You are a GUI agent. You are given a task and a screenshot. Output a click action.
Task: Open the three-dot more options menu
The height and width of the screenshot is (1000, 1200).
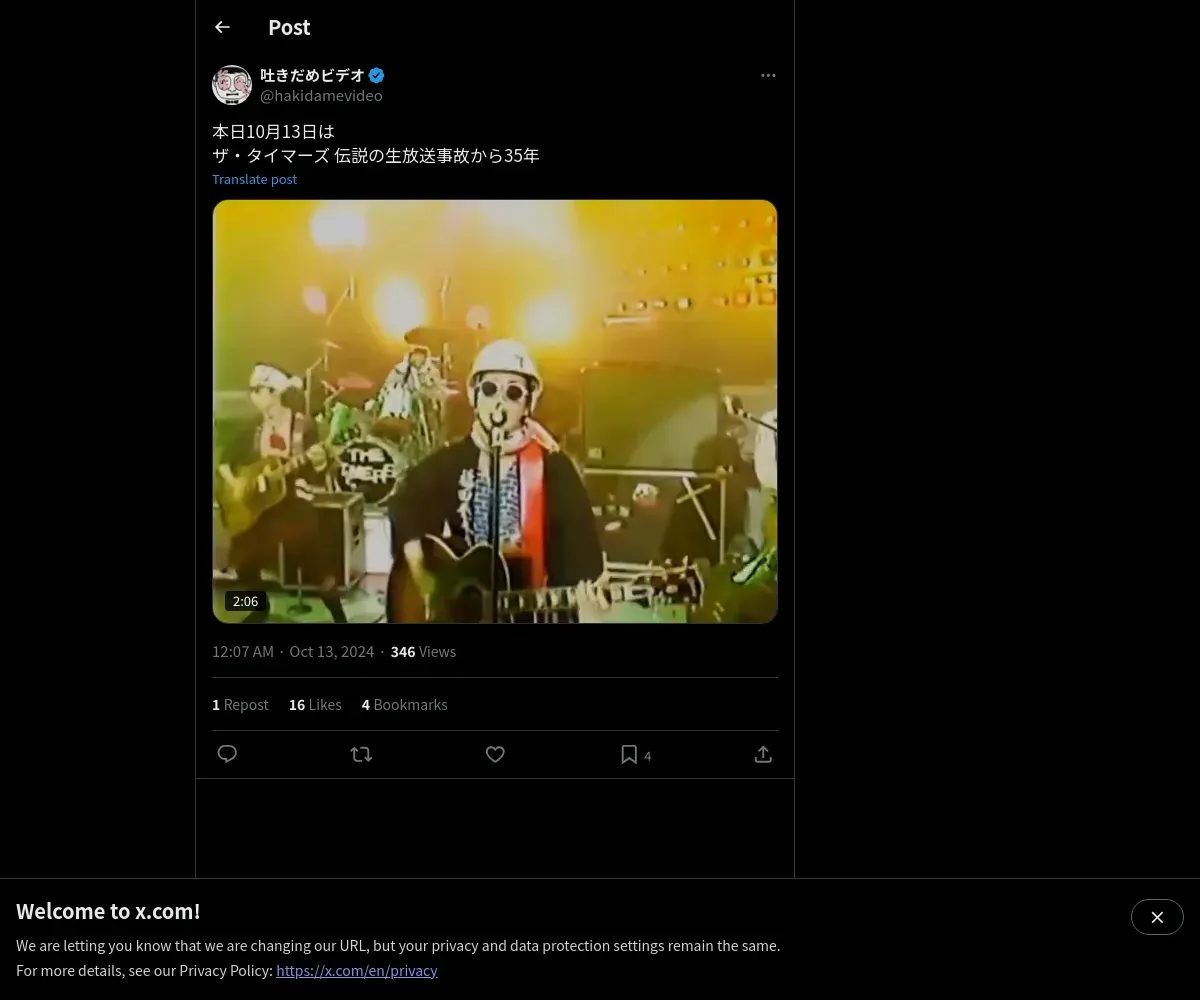[x=768, y=75]
